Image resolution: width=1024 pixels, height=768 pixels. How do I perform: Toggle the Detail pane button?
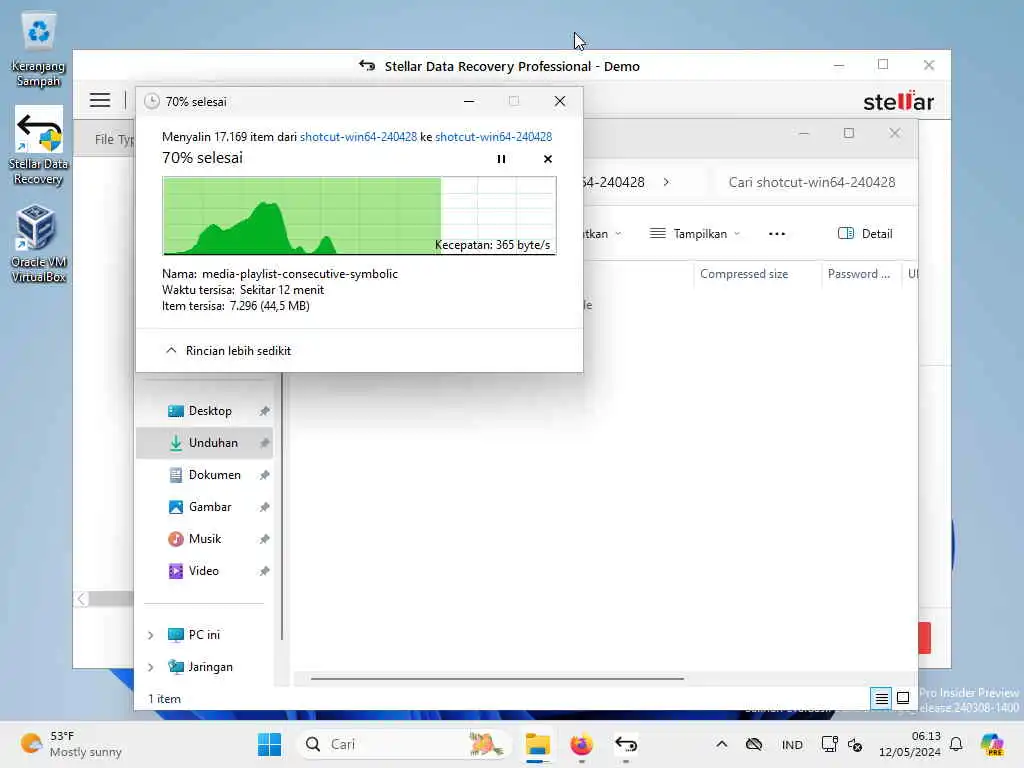[x=865, y=234]
